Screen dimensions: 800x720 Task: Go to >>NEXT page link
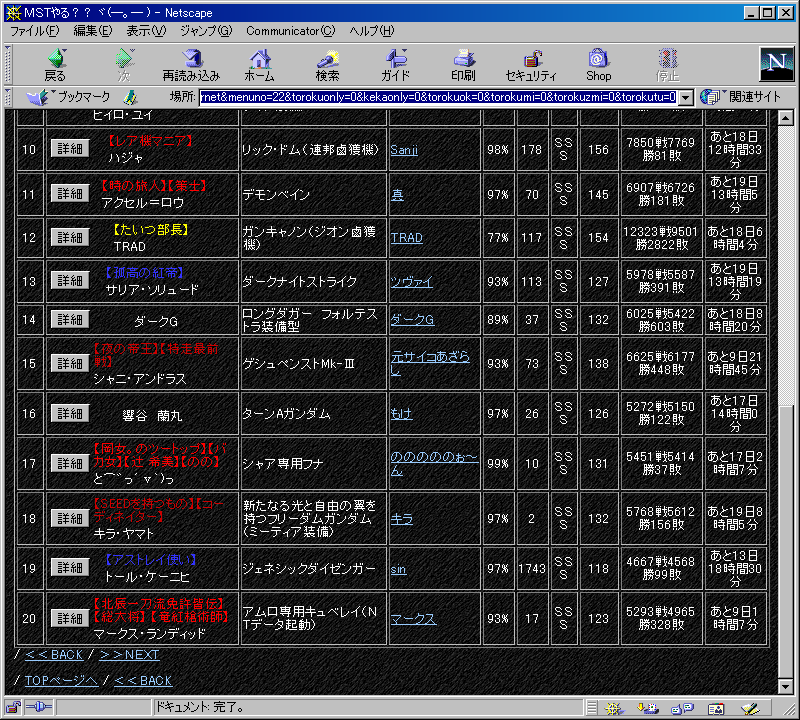[x=130, y=655]
